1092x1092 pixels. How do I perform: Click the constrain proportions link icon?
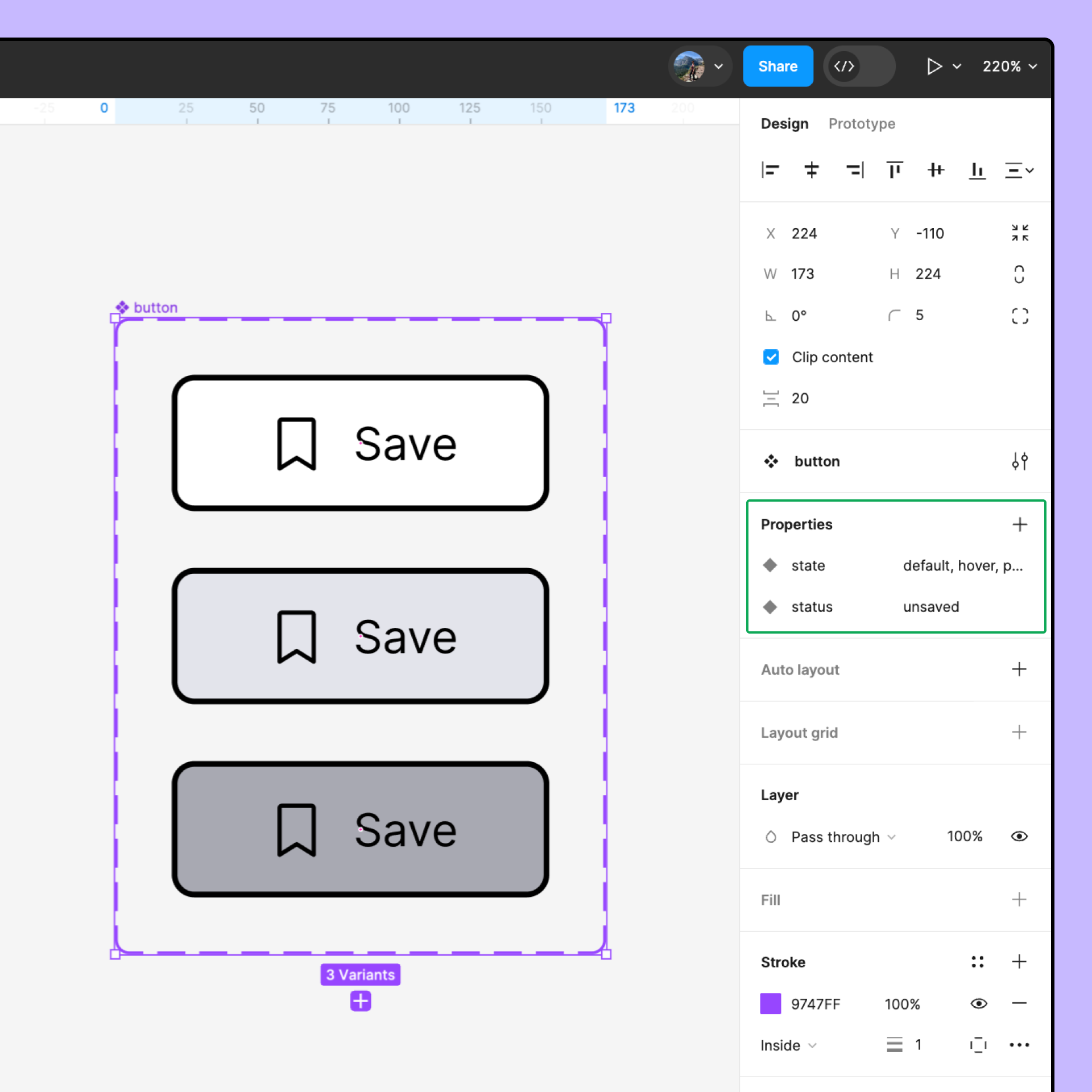(1019, 274)
